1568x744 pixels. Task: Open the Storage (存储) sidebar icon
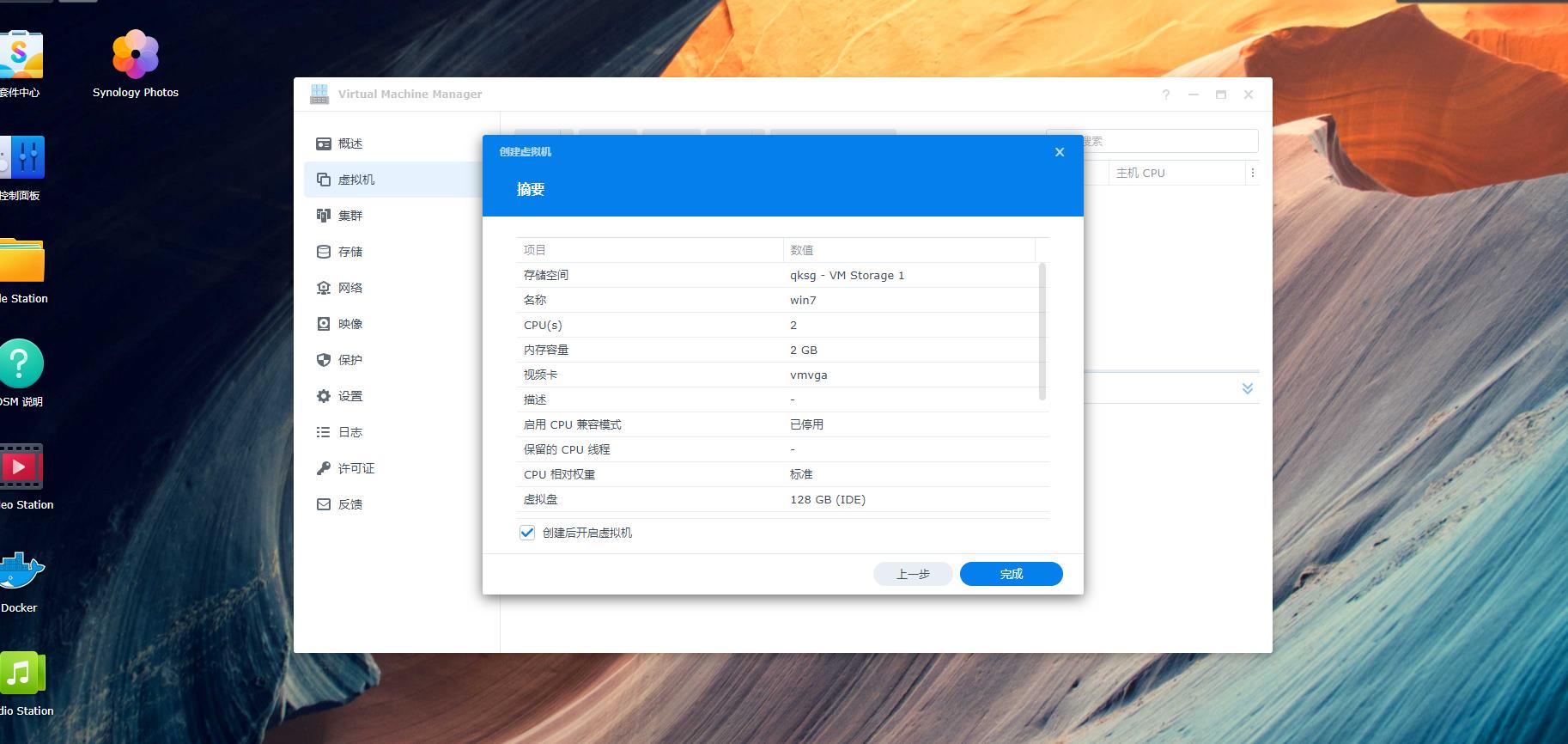[324, 252]
